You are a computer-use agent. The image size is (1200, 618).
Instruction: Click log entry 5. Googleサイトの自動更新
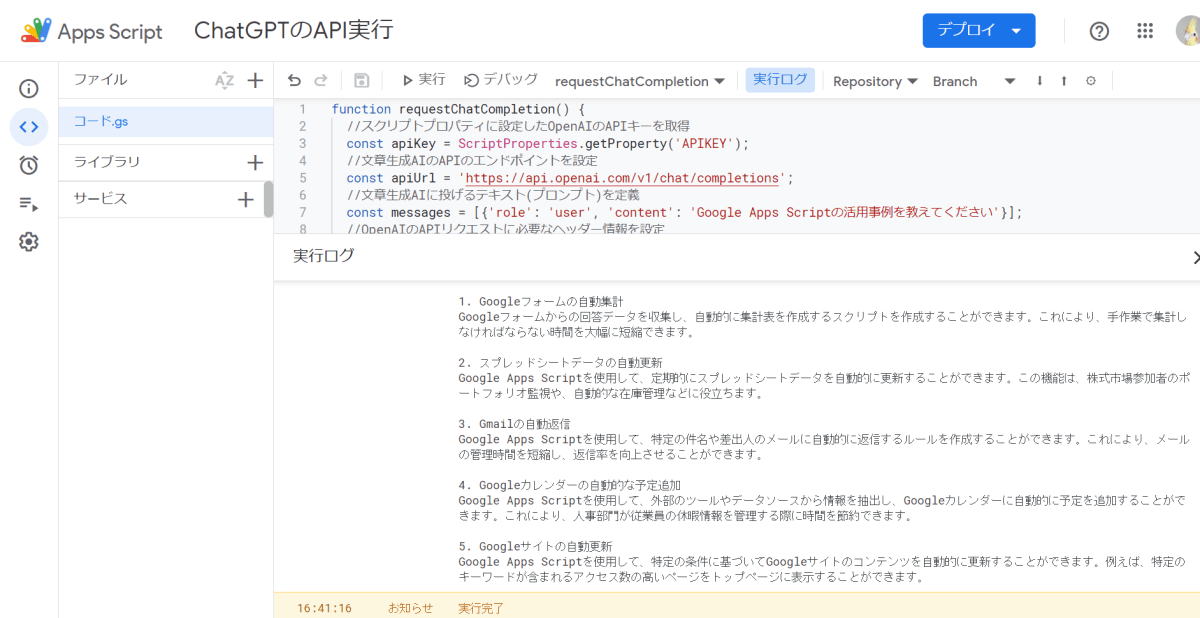click(535, 547)
